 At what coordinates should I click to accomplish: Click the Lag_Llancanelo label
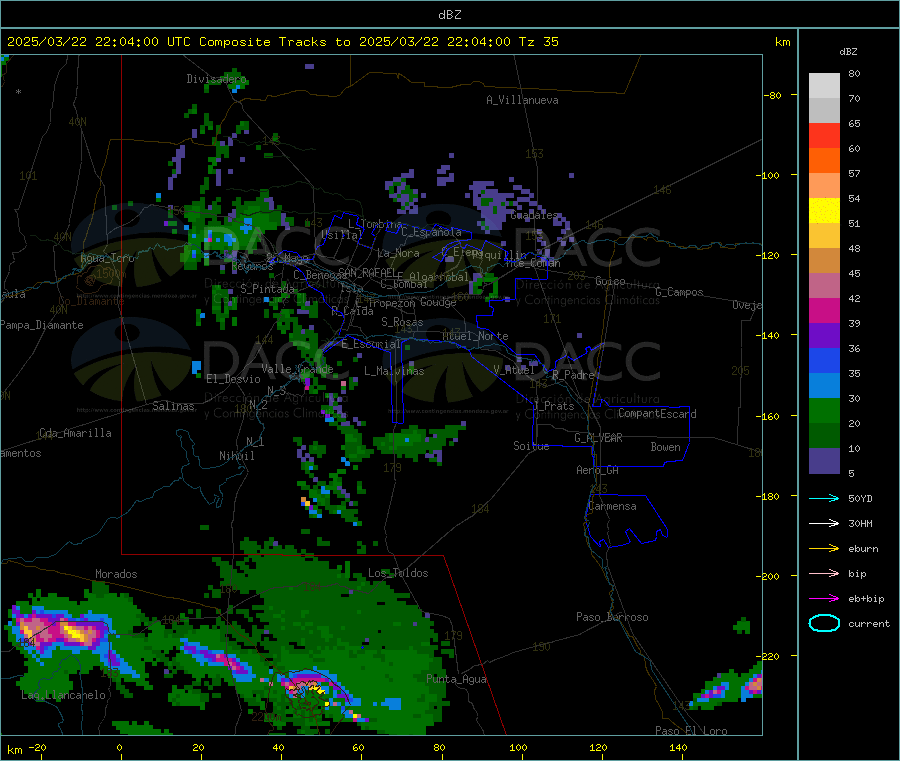tap(63, 695)
